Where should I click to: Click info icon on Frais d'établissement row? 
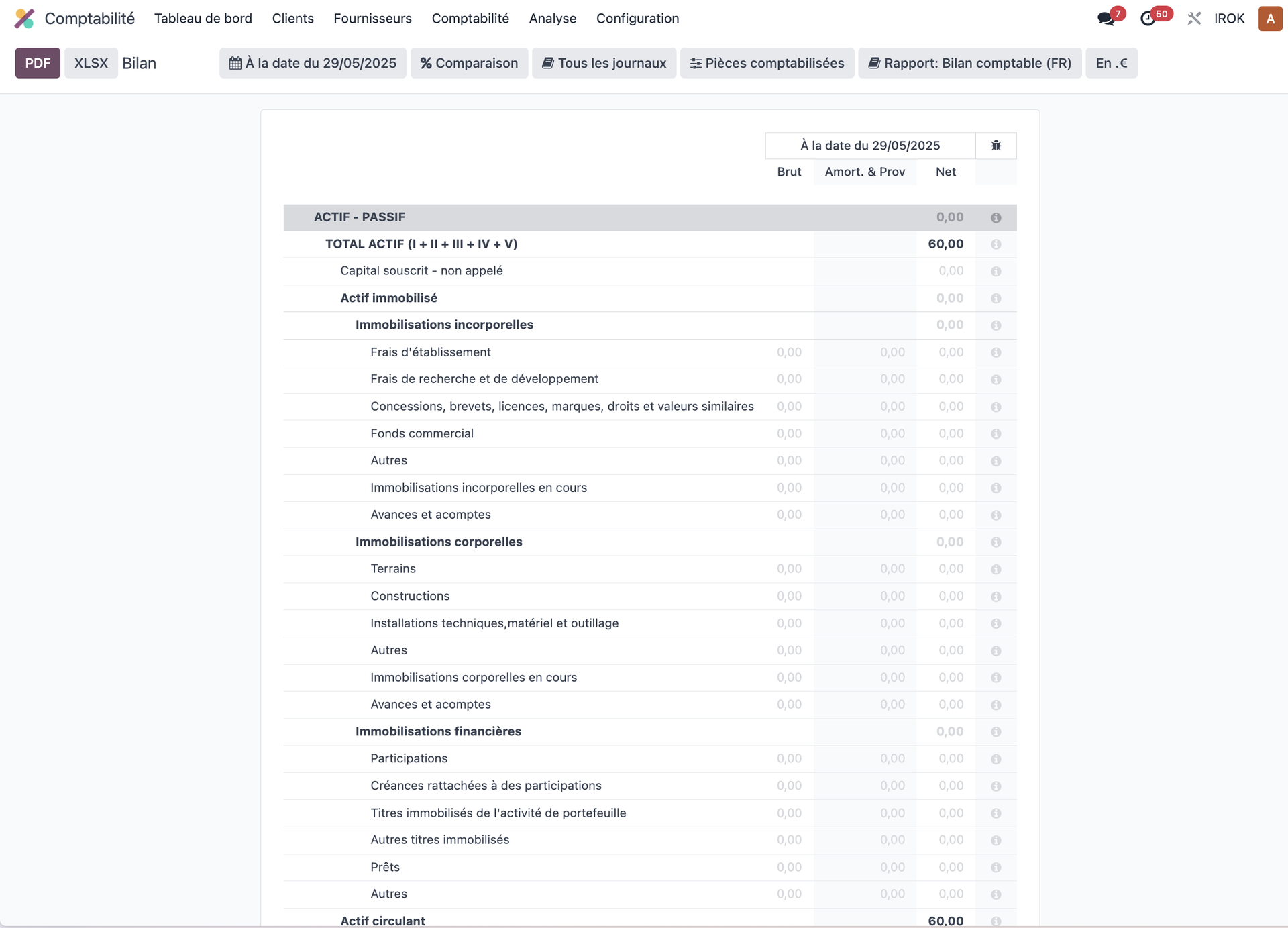(x=996, y=352)
